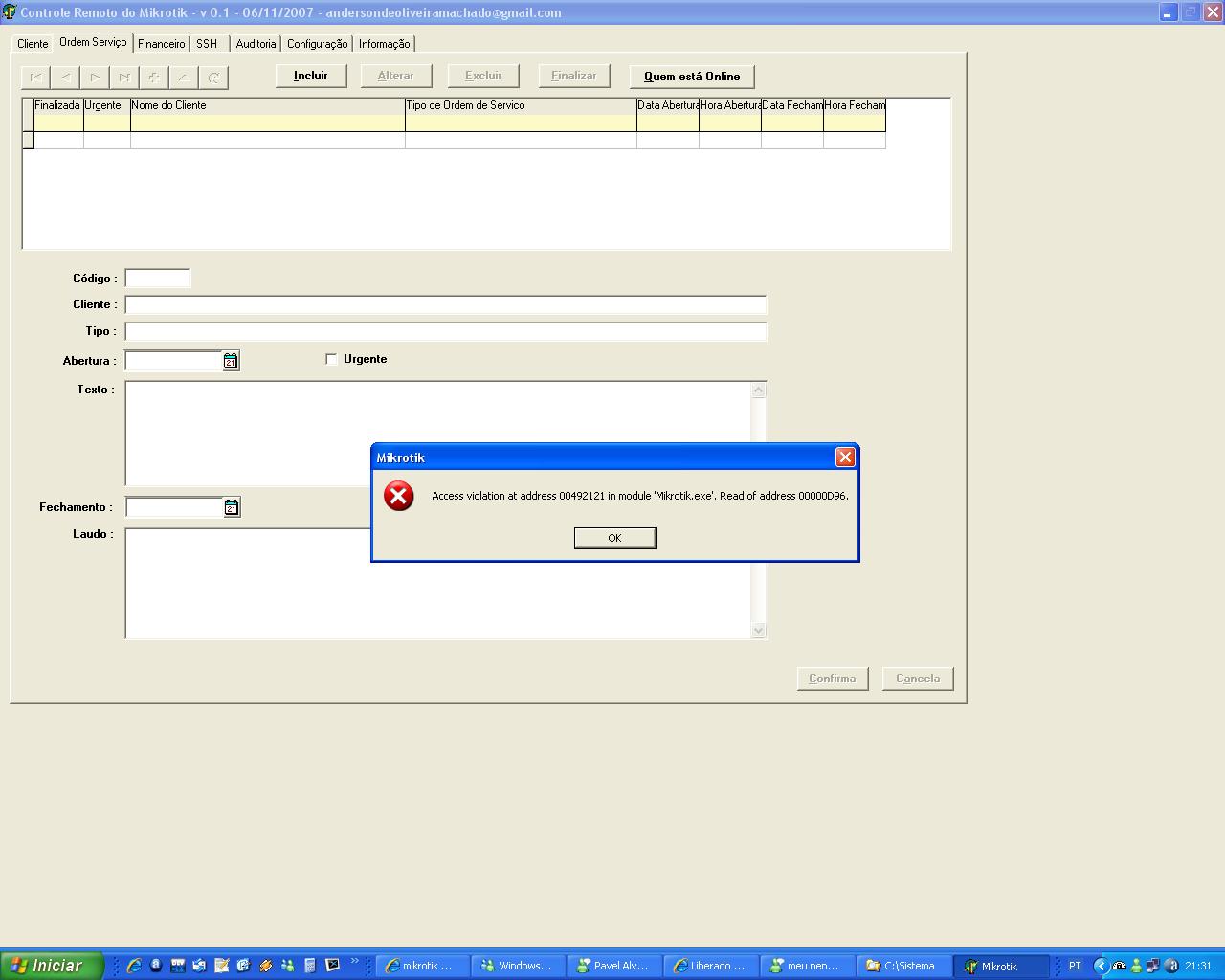1225x980 pixels.
Task: Switch to the Ordem Serviço tab
Action: tap(93, 42)
